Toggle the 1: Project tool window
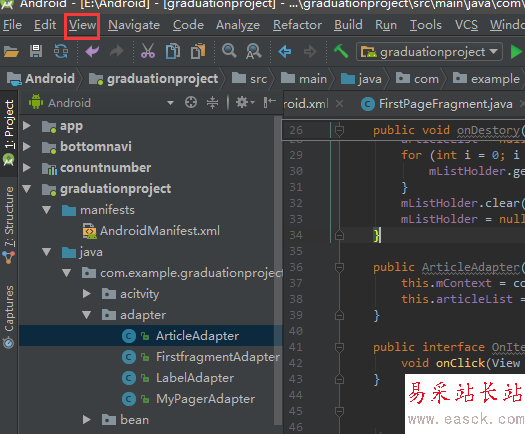Image resolution: width=525 pixels, height=434 pixels. [9, 133]
